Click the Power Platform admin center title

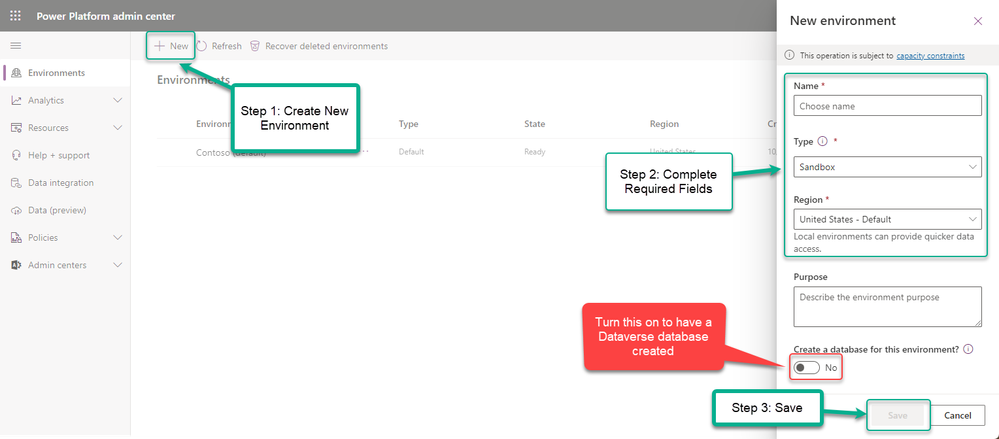(106, 16)
